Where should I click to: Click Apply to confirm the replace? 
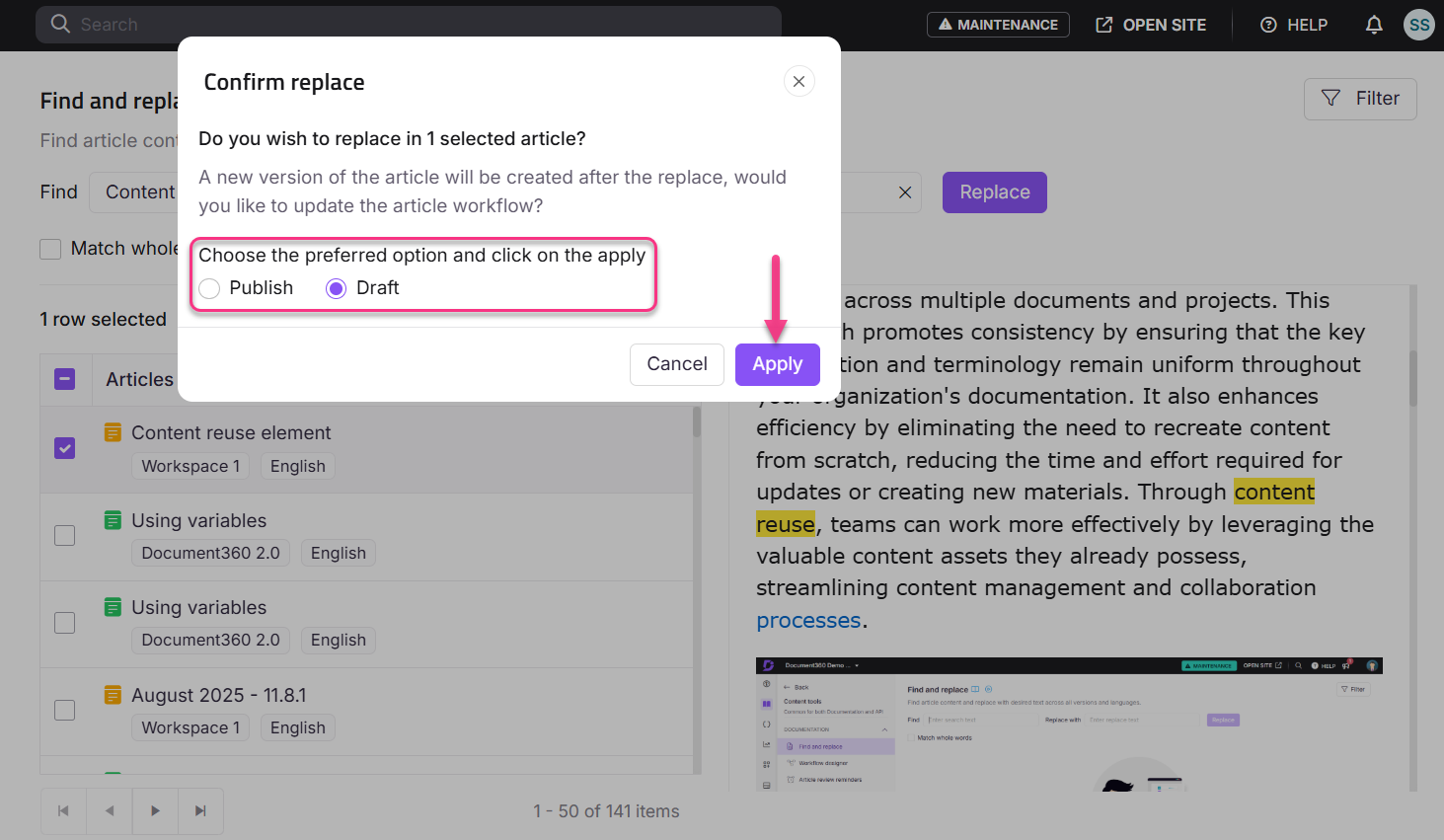click(777, 364)
